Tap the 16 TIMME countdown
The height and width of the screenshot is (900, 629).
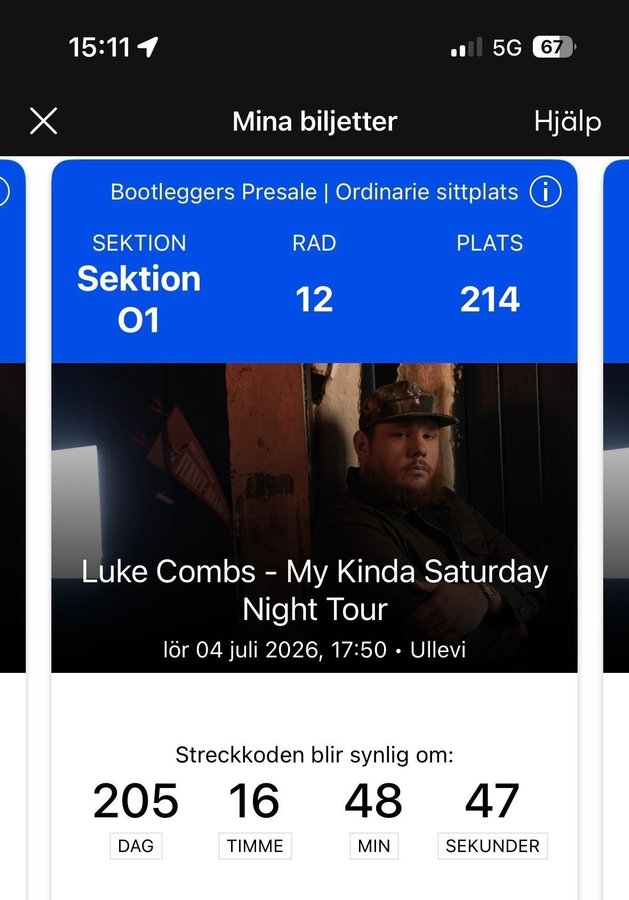click(x=254, y=815)
